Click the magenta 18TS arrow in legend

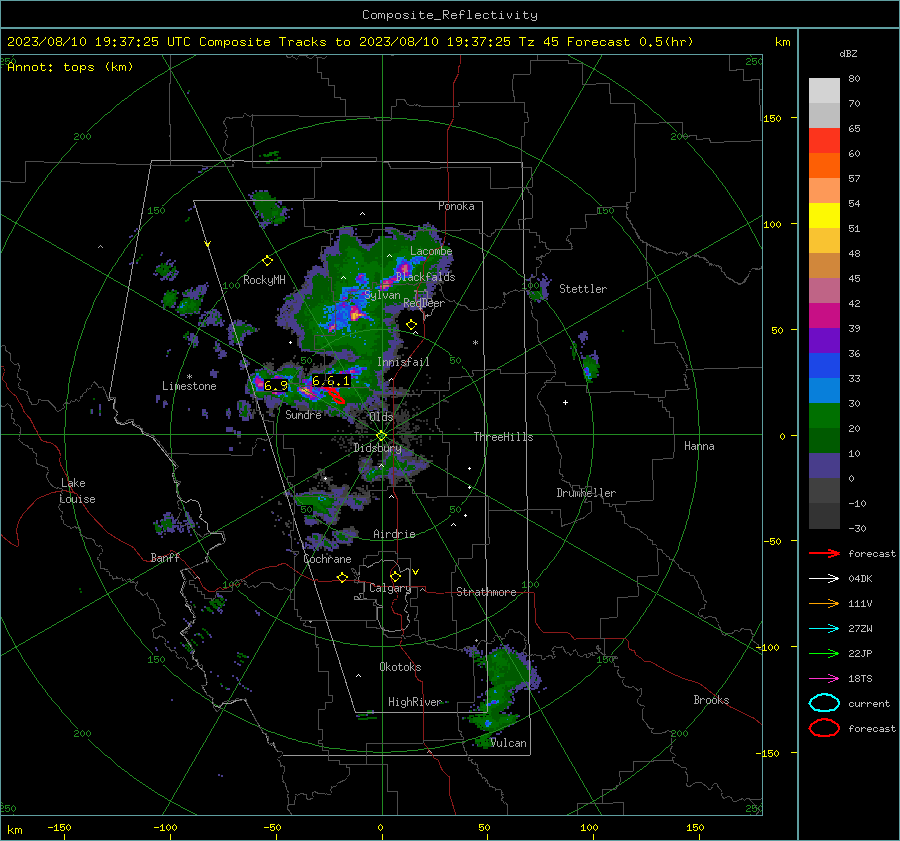824,679
